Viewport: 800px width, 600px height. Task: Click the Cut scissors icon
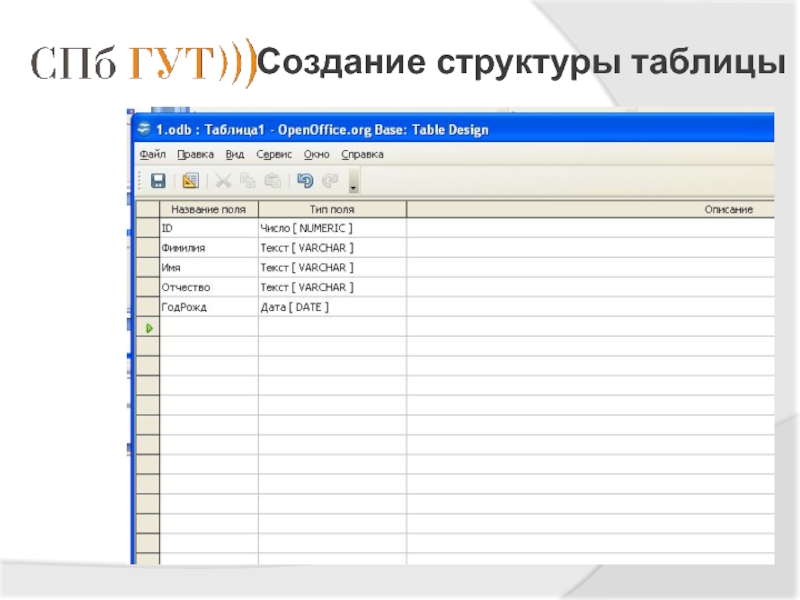223,181
